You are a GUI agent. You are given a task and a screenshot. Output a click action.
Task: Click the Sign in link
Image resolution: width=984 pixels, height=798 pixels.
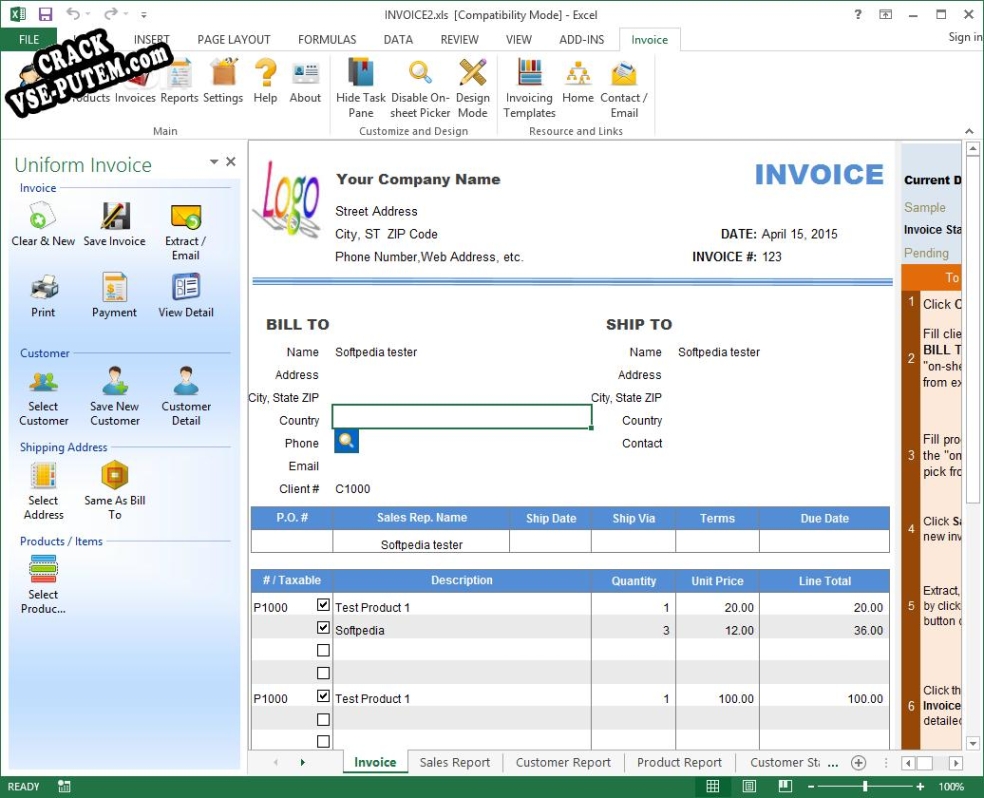point(965,37)
